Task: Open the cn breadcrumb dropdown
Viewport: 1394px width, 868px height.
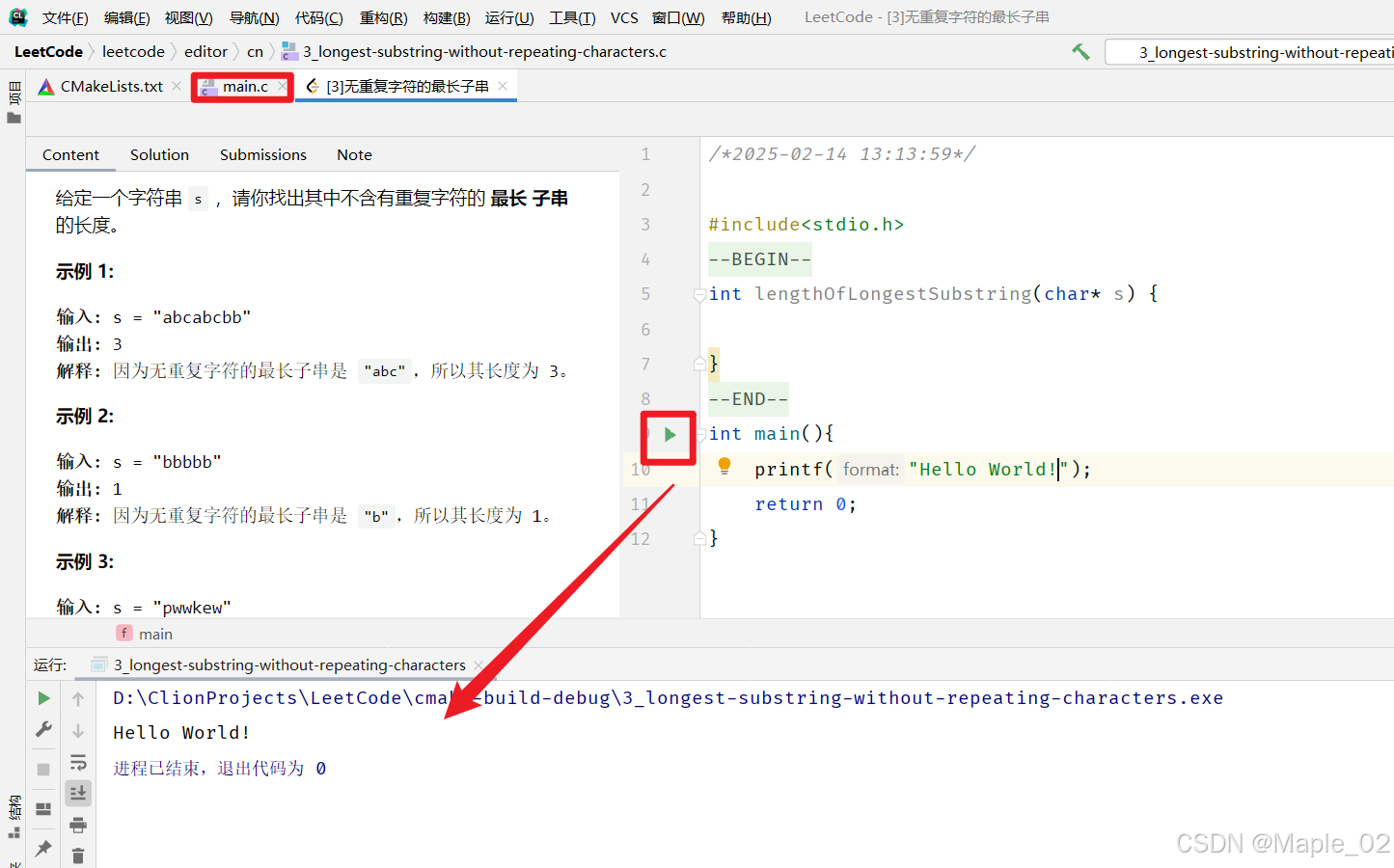Action: click(x=255, y=51)
